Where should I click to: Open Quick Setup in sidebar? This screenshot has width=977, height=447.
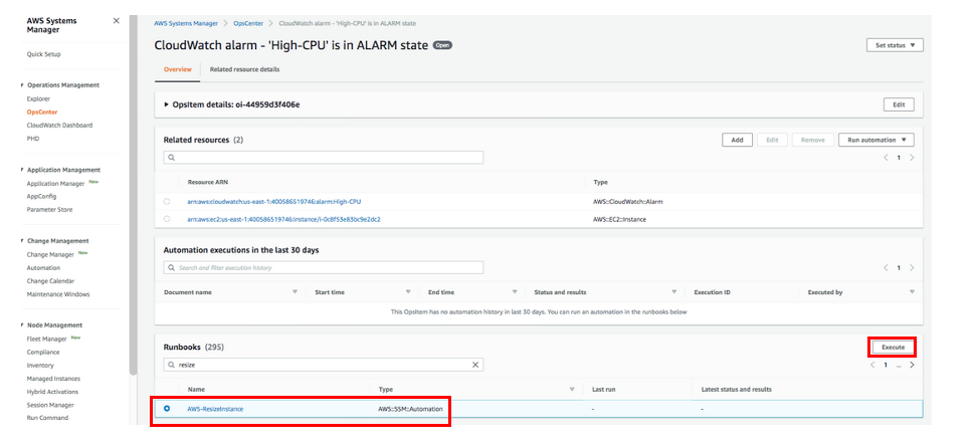[44, 54]
